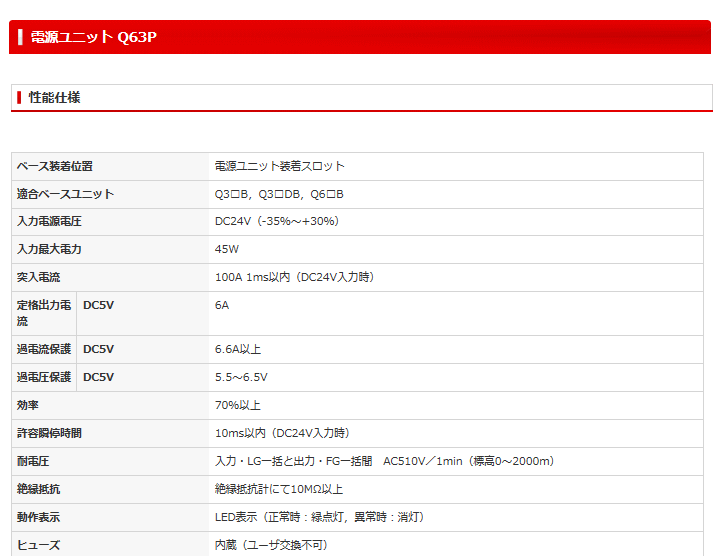Click DC5V in the 過電圧保護 row
The width and height of the screenshot is (715, 556).
coord(98,377)
